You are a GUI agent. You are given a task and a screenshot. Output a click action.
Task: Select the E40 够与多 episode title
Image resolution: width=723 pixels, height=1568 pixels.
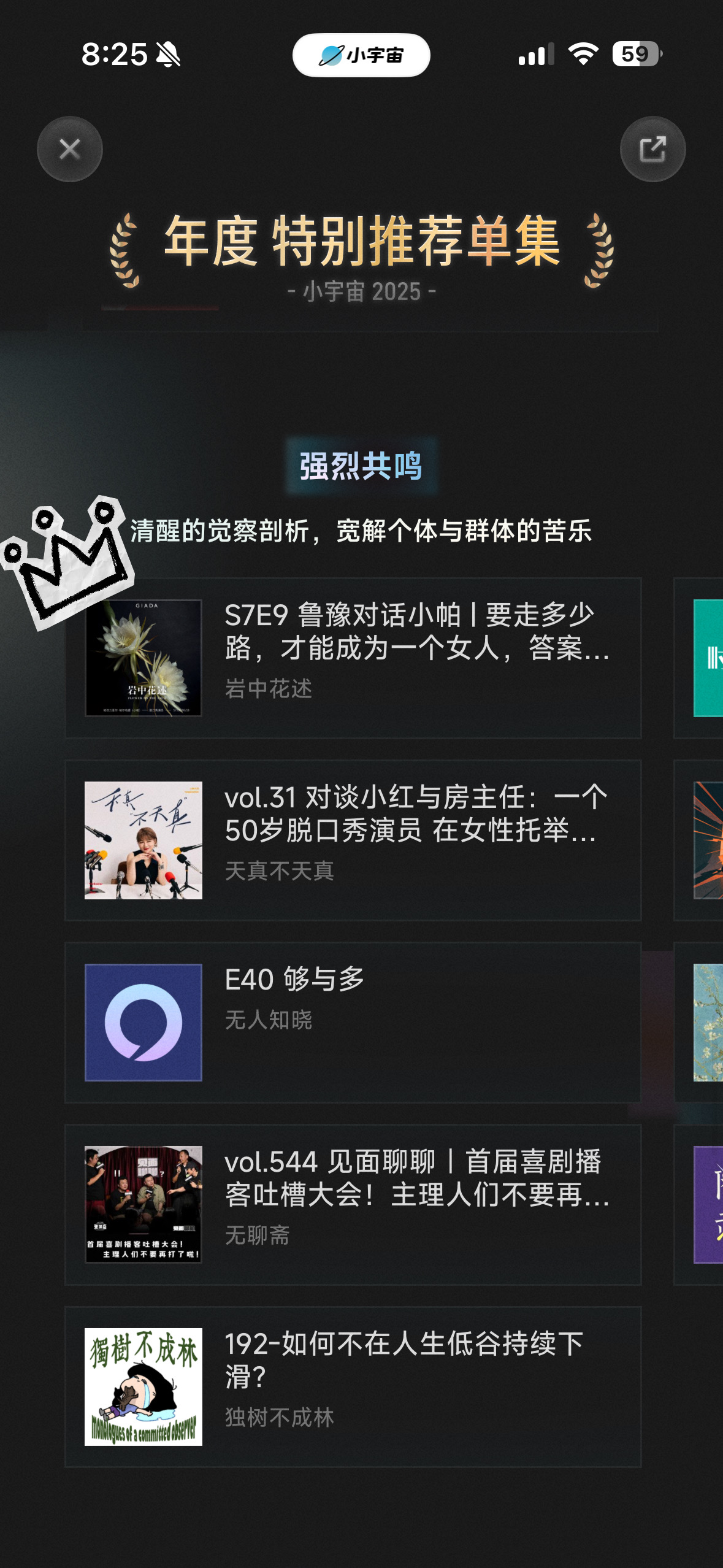294,979
